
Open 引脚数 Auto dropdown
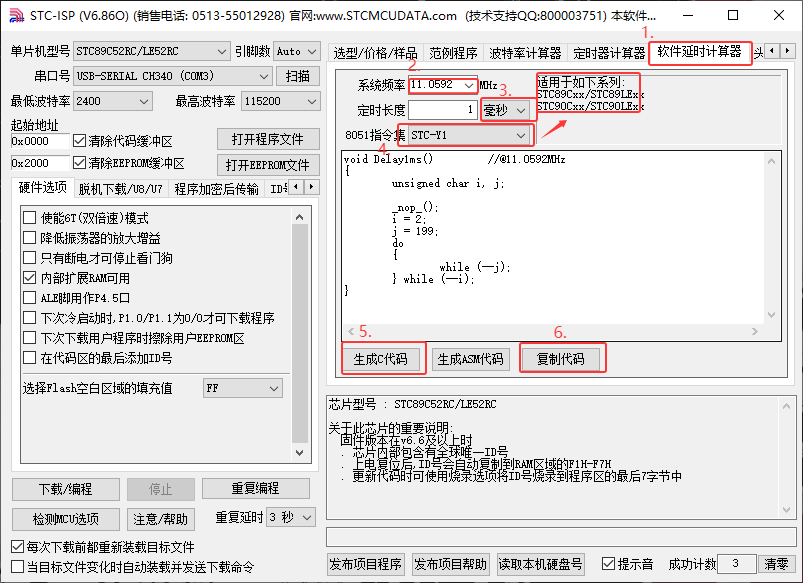297,51
